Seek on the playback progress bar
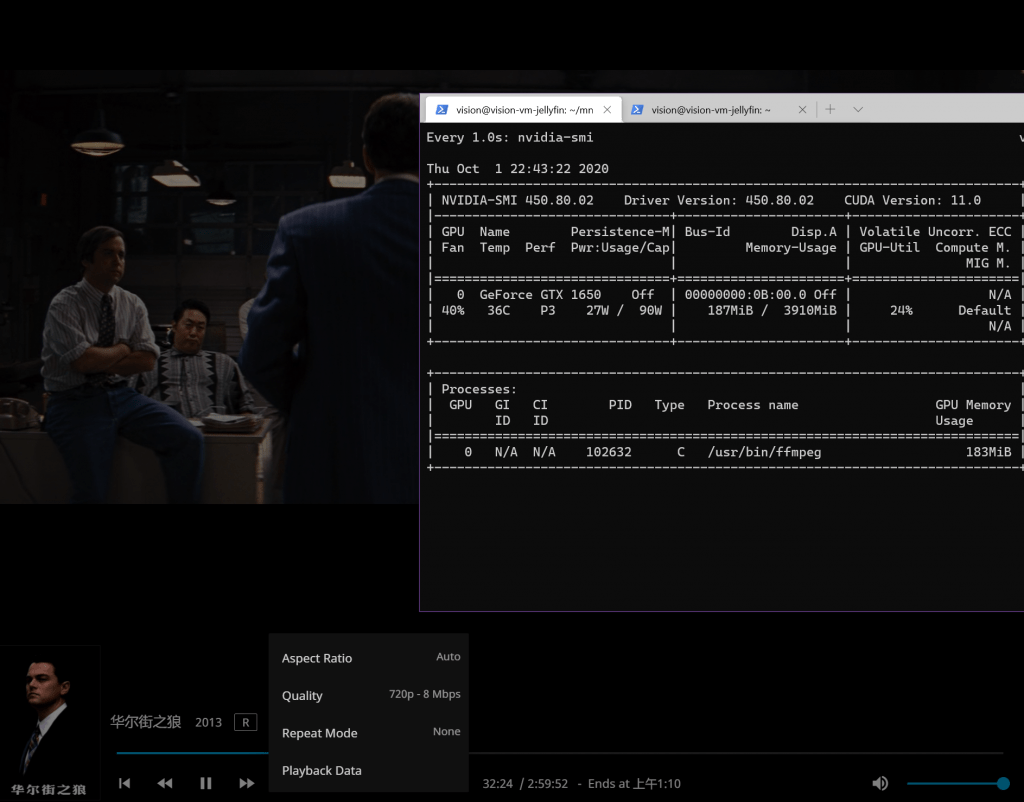Screen dimensions: 1024x802 (559, 753)
